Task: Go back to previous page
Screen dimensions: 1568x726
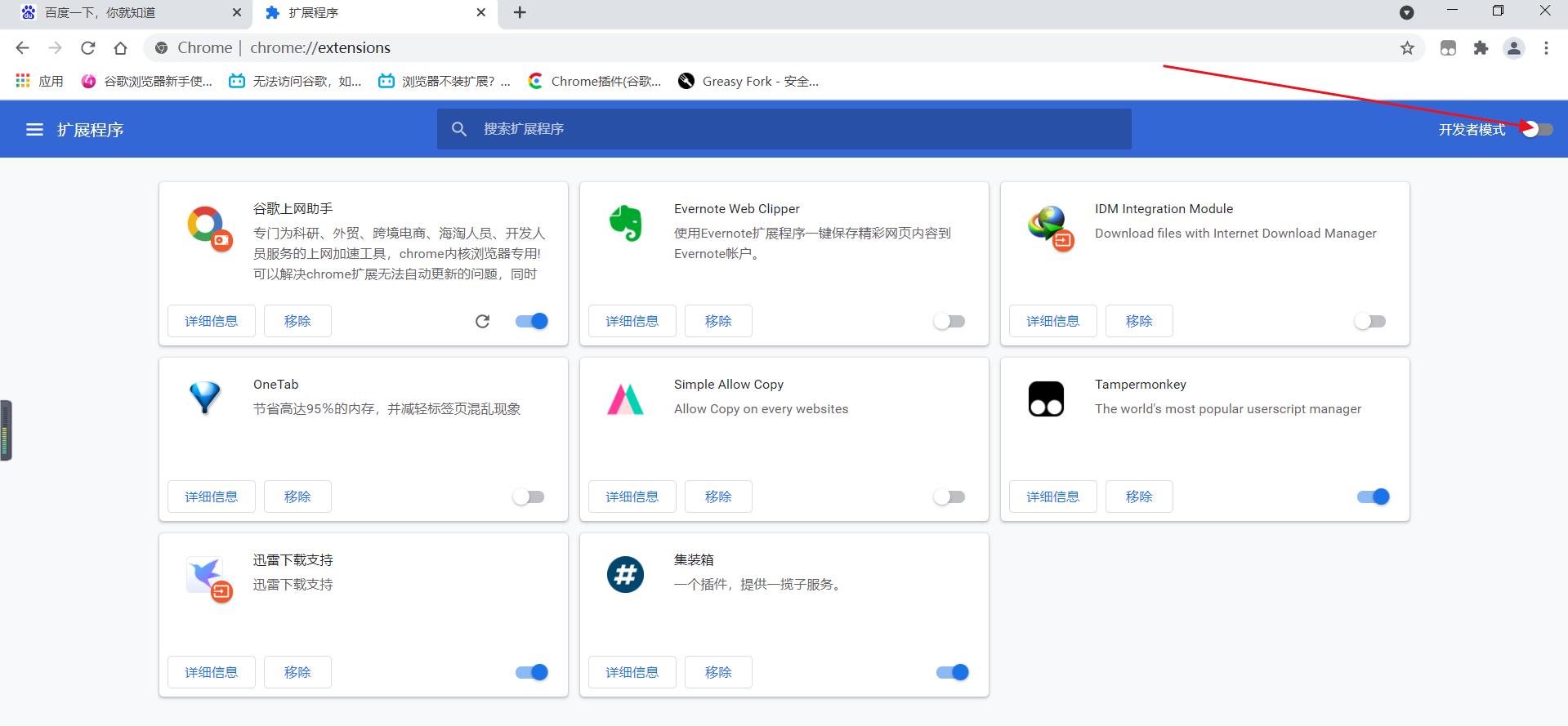Action: click(x=23, y=48)
